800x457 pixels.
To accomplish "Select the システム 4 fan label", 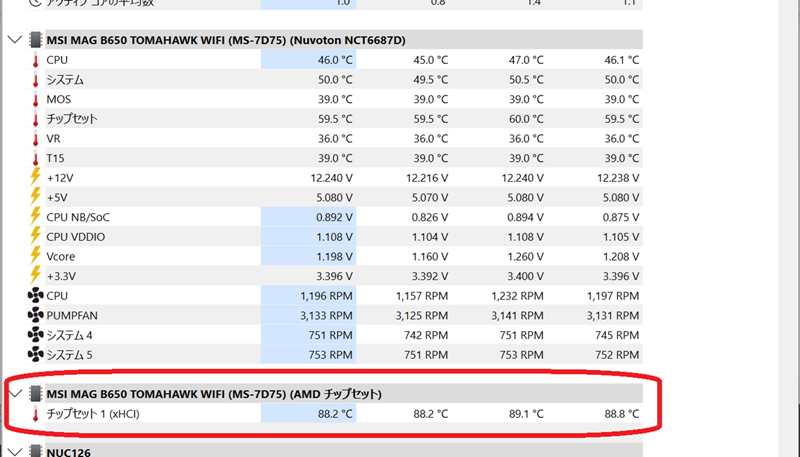I will [69, 335].
